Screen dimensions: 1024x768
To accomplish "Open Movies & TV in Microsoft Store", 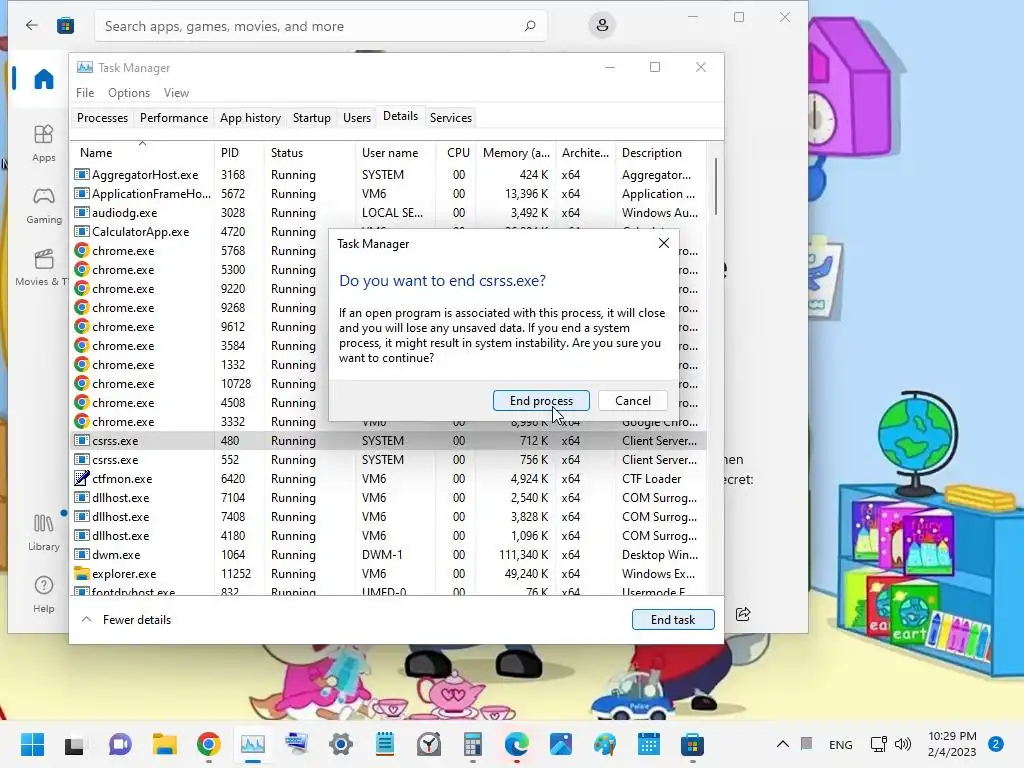I will [41, 267].
